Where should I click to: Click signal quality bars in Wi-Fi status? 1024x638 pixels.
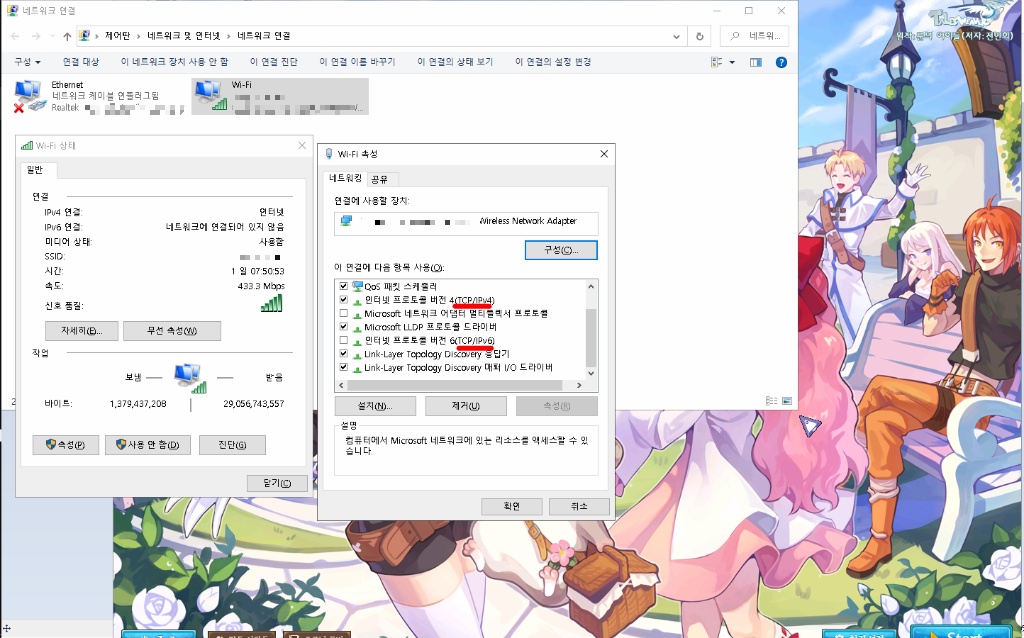click(x=271, y=304)
